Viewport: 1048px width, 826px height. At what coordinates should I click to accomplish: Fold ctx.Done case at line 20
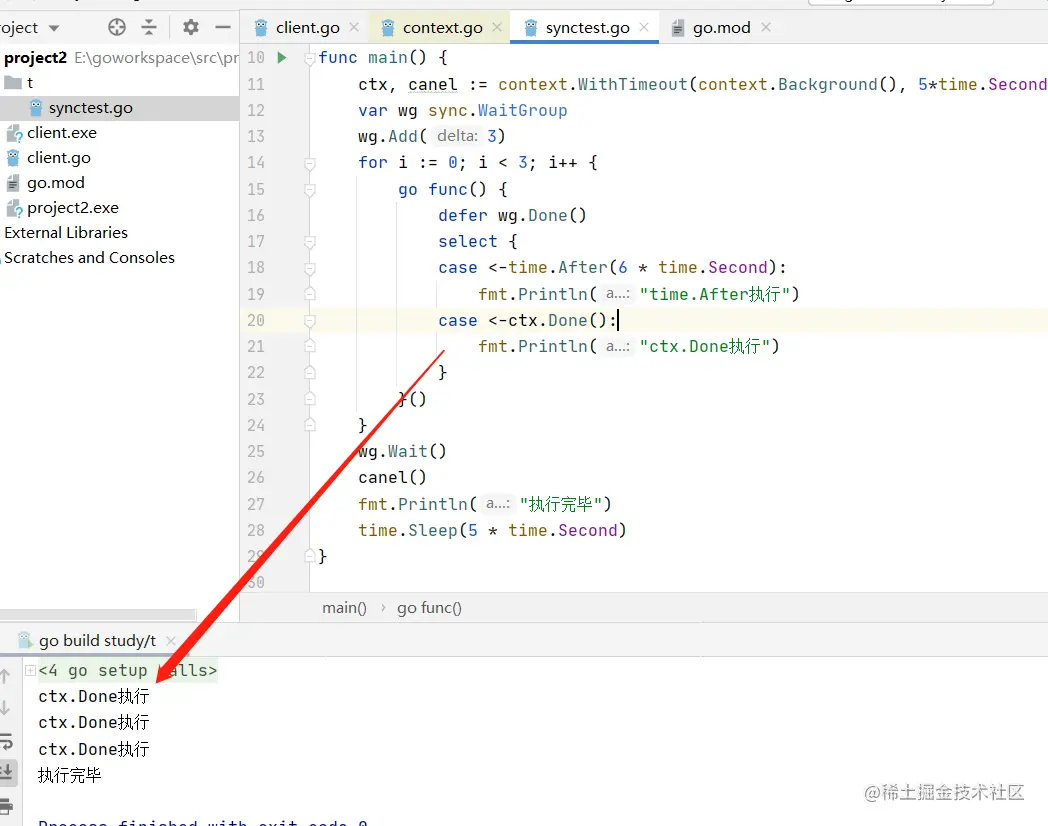coord(309,321)
